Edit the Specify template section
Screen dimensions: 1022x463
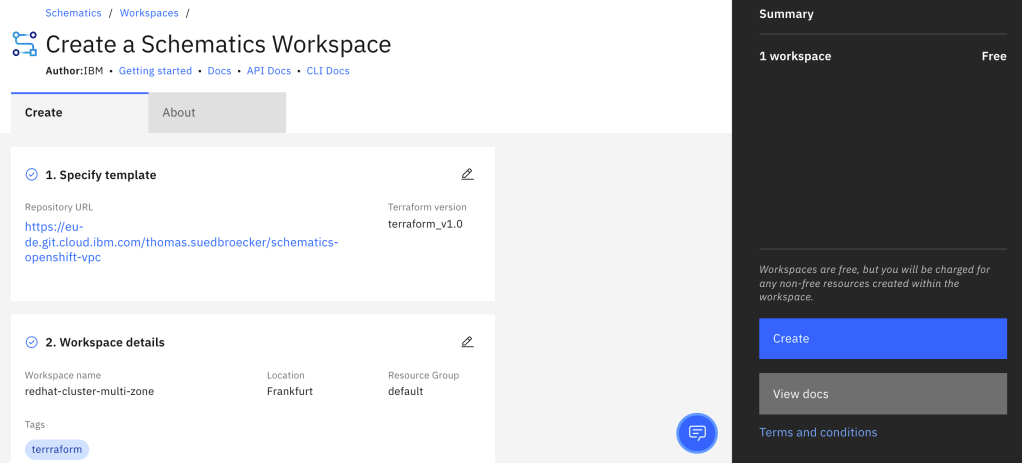467,174
